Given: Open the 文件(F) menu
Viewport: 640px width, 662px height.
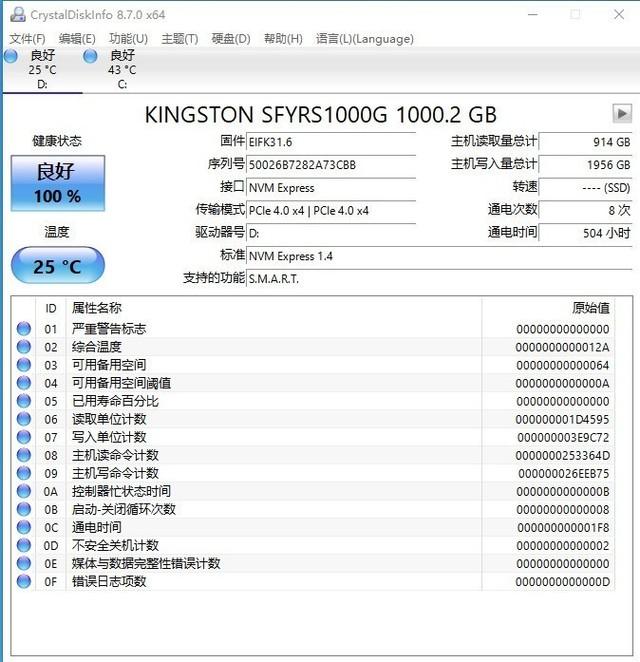Looking at the screenshot, I should pos(27,39).
